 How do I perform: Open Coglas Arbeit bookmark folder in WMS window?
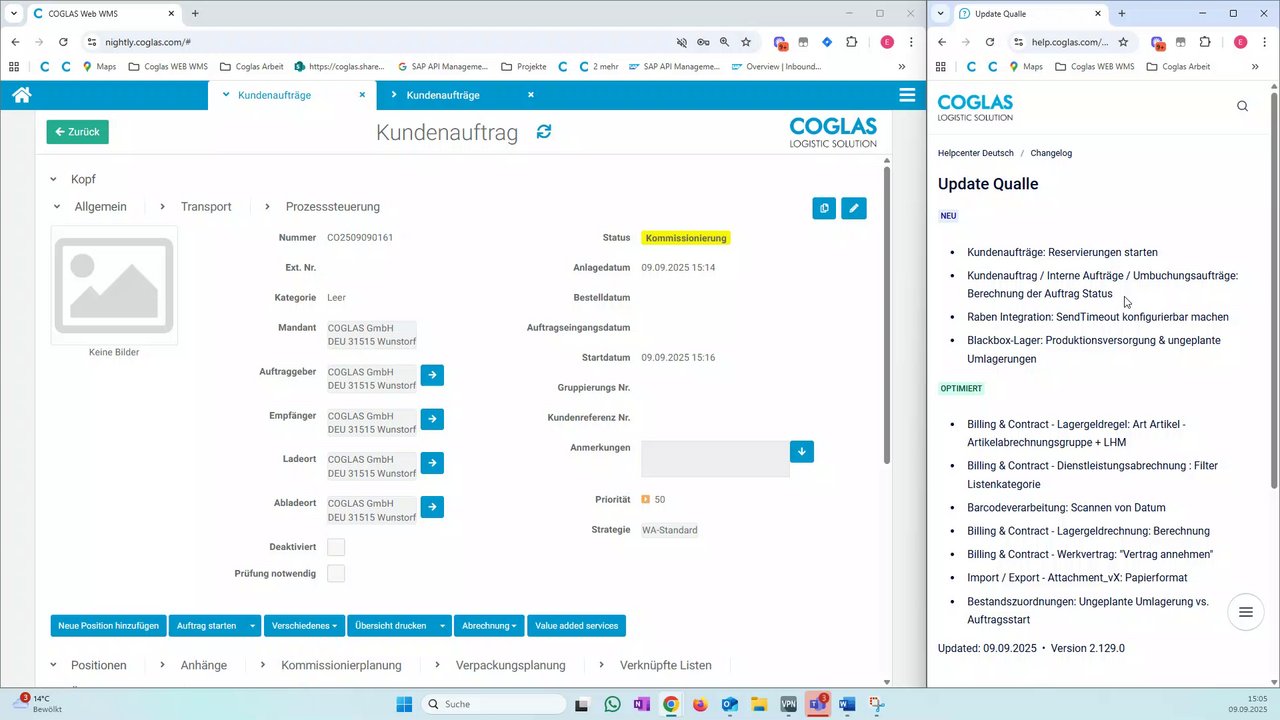pyautogui.click(x=251, y=67)
